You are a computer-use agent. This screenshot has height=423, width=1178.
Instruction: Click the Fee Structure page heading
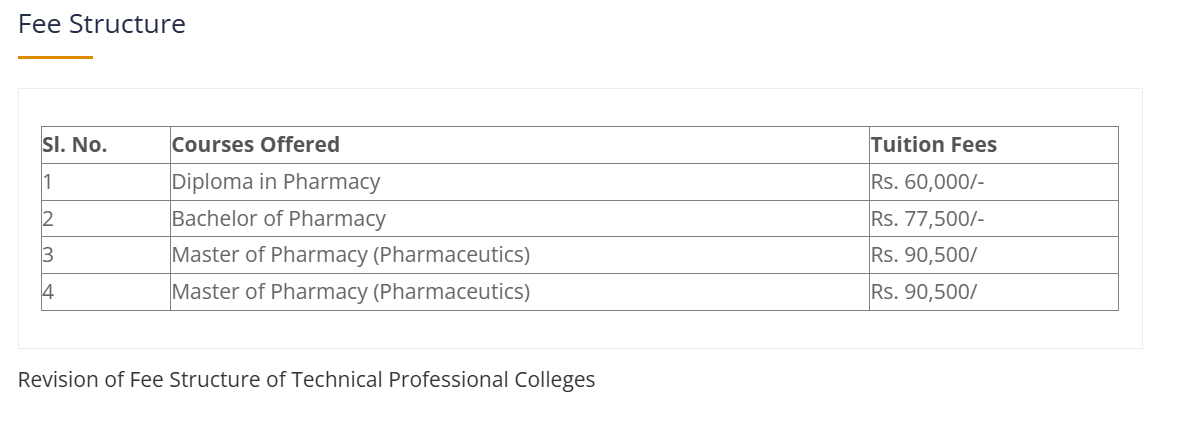point(102,24)
